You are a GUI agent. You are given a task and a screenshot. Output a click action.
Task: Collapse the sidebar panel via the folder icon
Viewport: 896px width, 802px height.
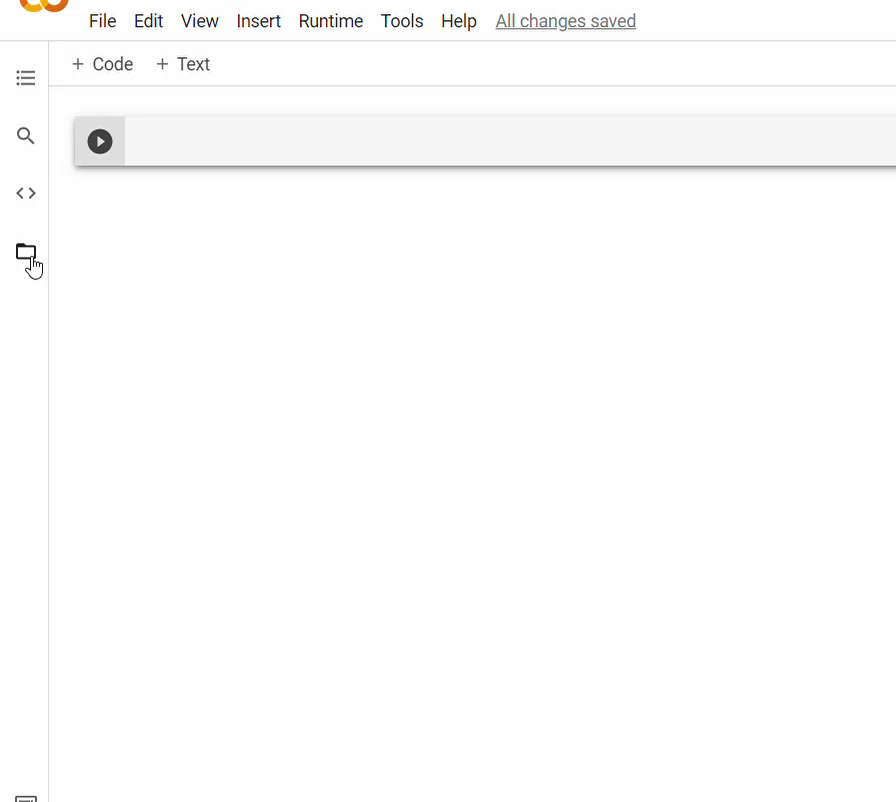point(25,253)
